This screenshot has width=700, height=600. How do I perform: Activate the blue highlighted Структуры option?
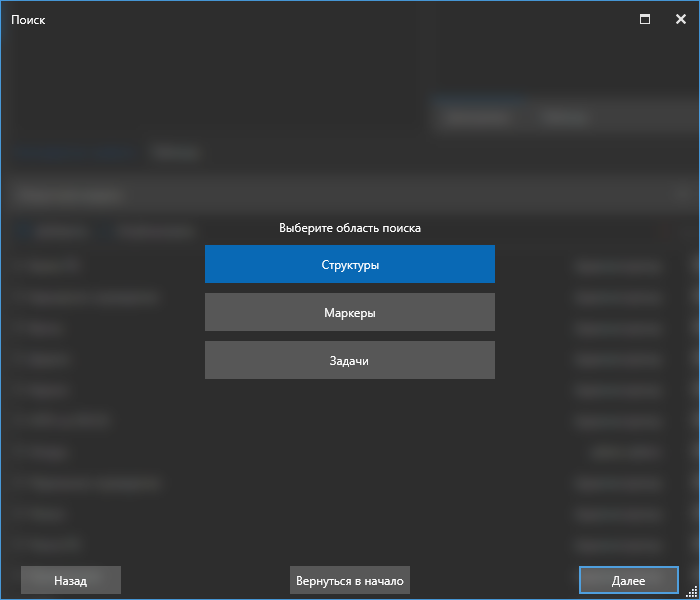pos(350,265)
